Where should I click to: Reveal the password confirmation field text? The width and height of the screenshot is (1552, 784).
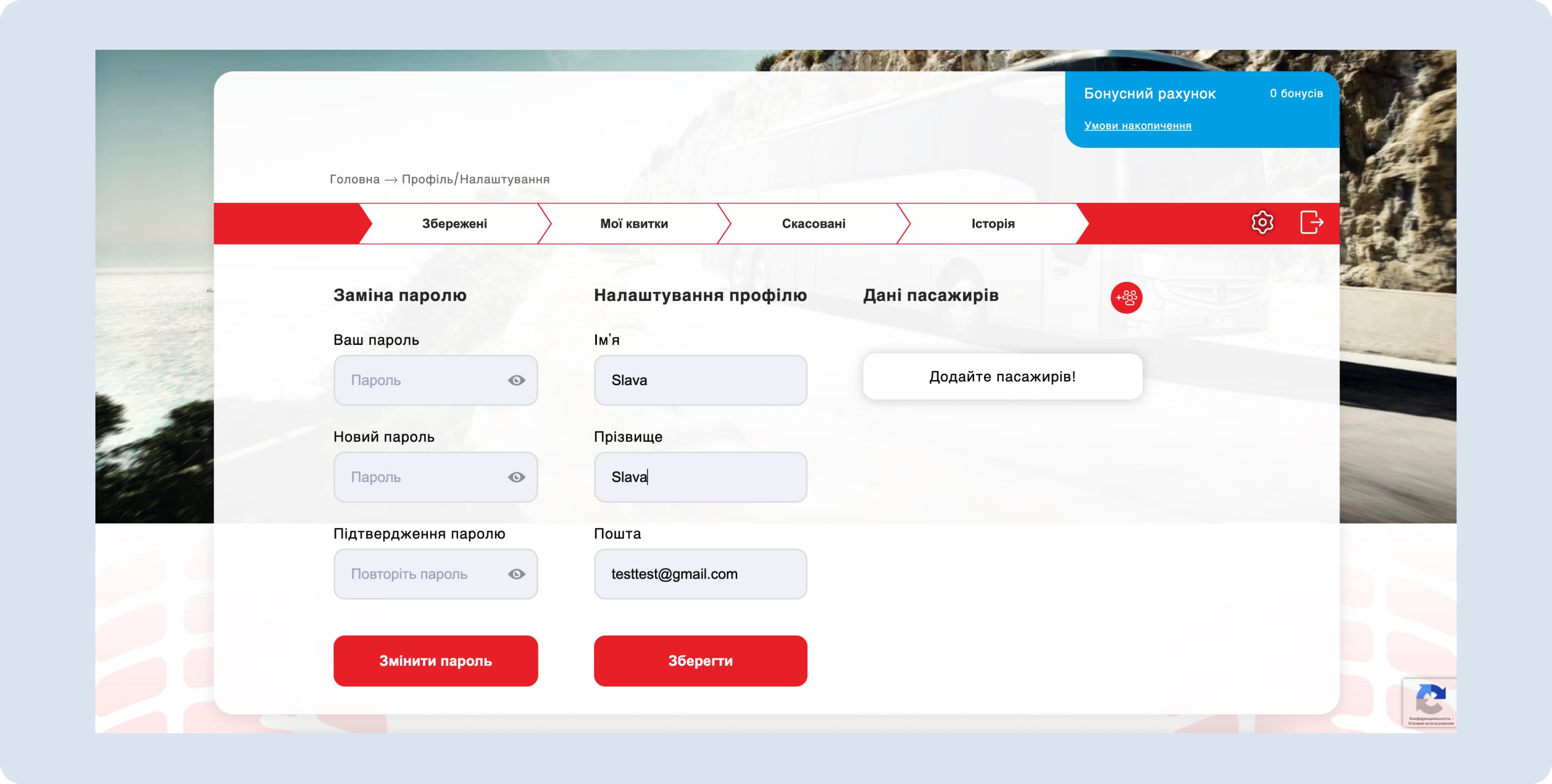516,574
